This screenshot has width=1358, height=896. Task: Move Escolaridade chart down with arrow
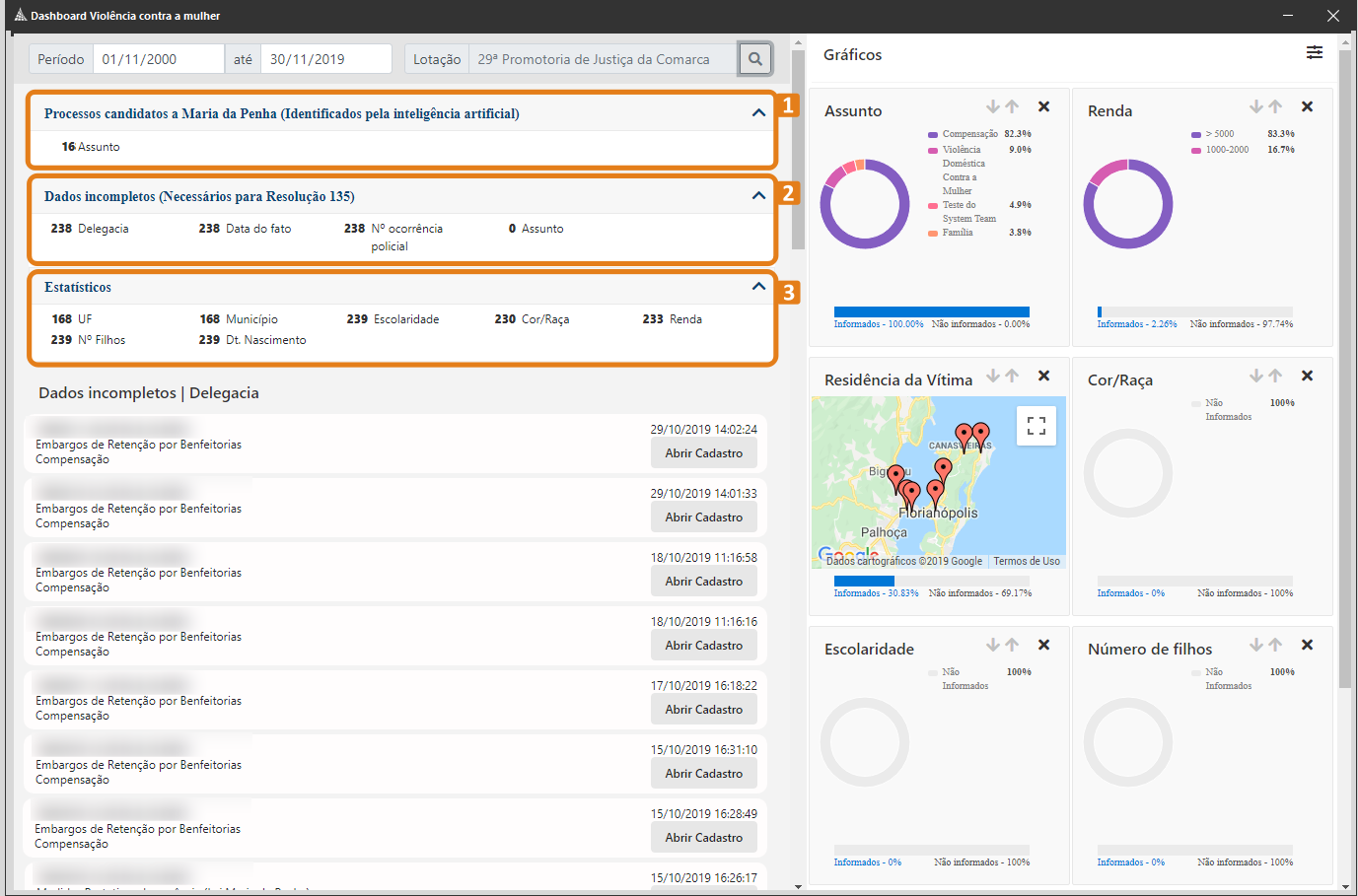click(x=993, y=645)
